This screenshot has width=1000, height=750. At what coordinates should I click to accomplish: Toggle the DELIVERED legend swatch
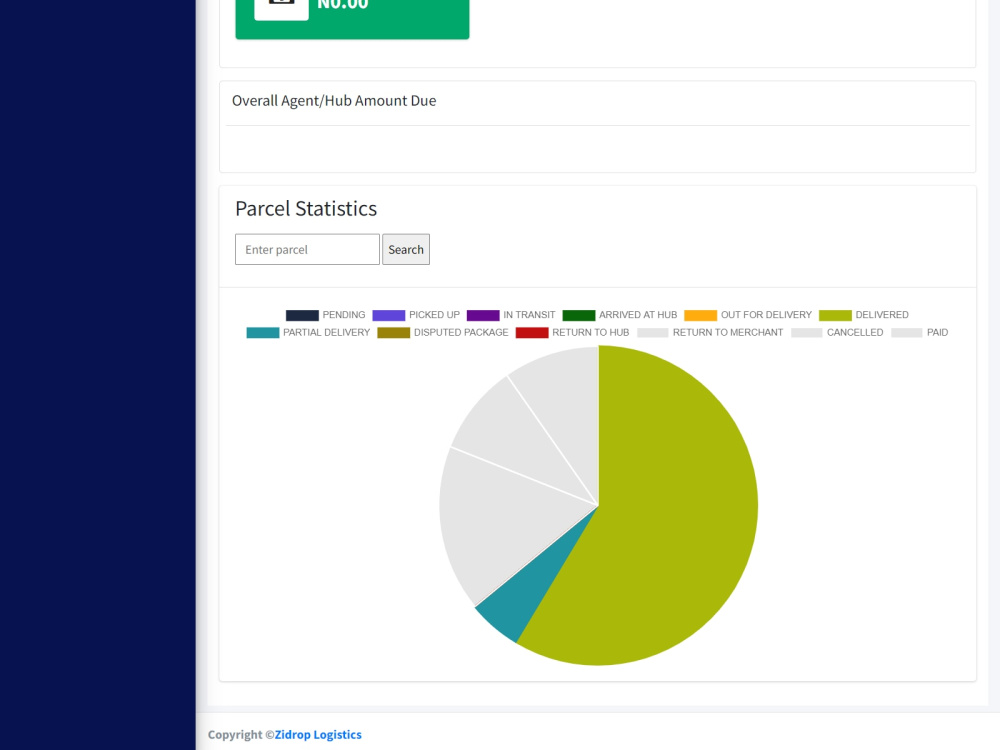click(835, 315)
